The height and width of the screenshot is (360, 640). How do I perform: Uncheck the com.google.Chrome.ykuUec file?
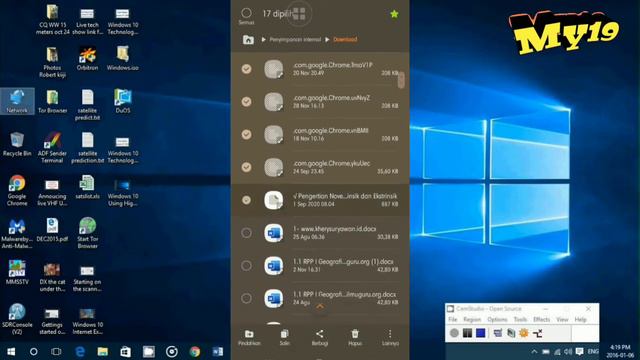pos(246,167)
